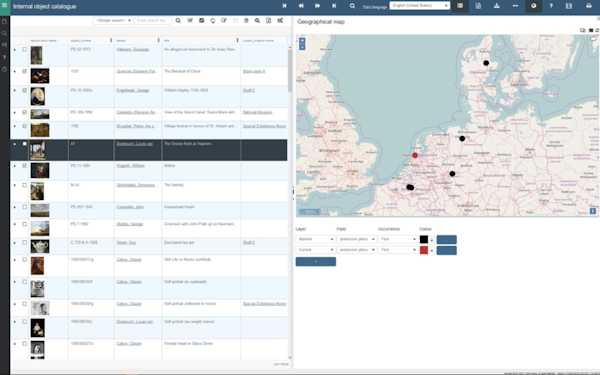
Task: Open the record details document icon
Action: (x=478, y=6)
